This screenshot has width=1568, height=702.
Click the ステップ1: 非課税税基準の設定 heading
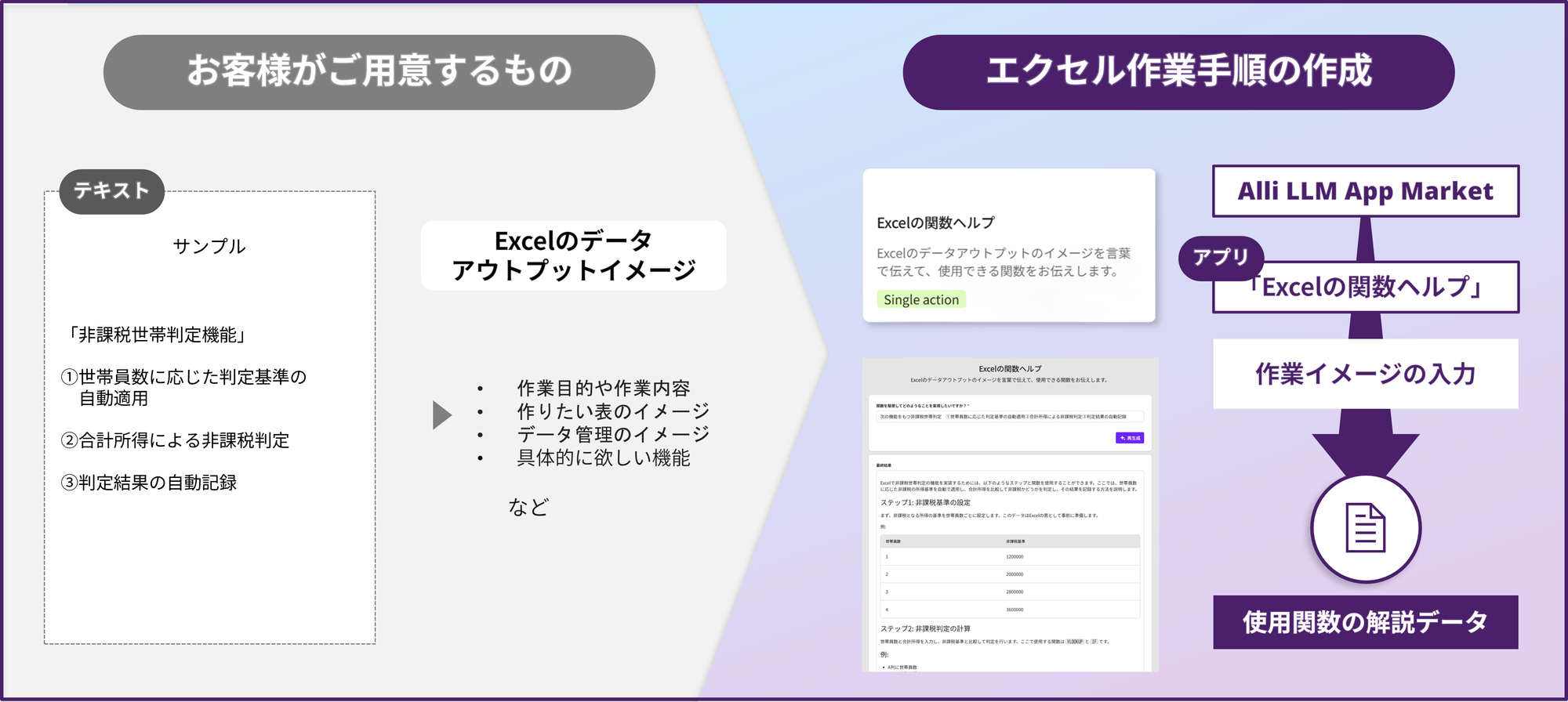coord(925,502)
